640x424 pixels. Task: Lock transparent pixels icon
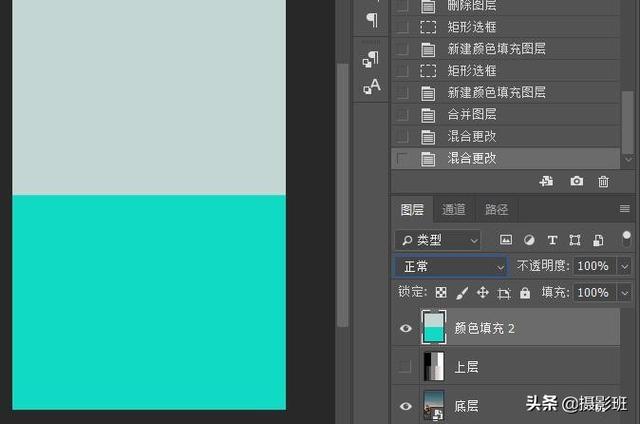click(x=441, y=292)
